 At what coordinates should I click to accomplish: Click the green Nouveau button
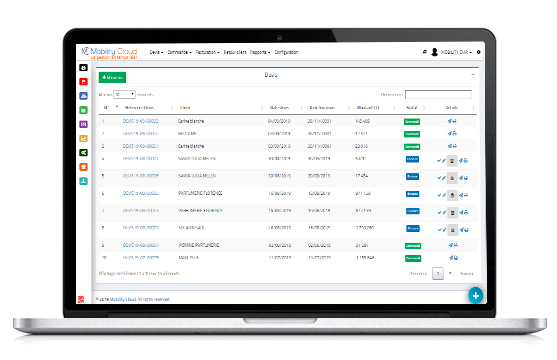pyautogui.click(x=112, y=77)
